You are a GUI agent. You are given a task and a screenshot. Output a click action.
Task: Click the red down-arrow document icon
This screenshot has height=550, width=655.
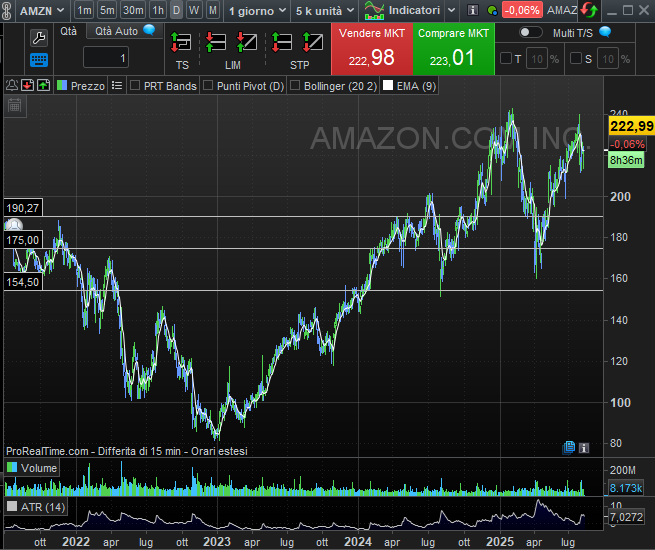(28, 86)
